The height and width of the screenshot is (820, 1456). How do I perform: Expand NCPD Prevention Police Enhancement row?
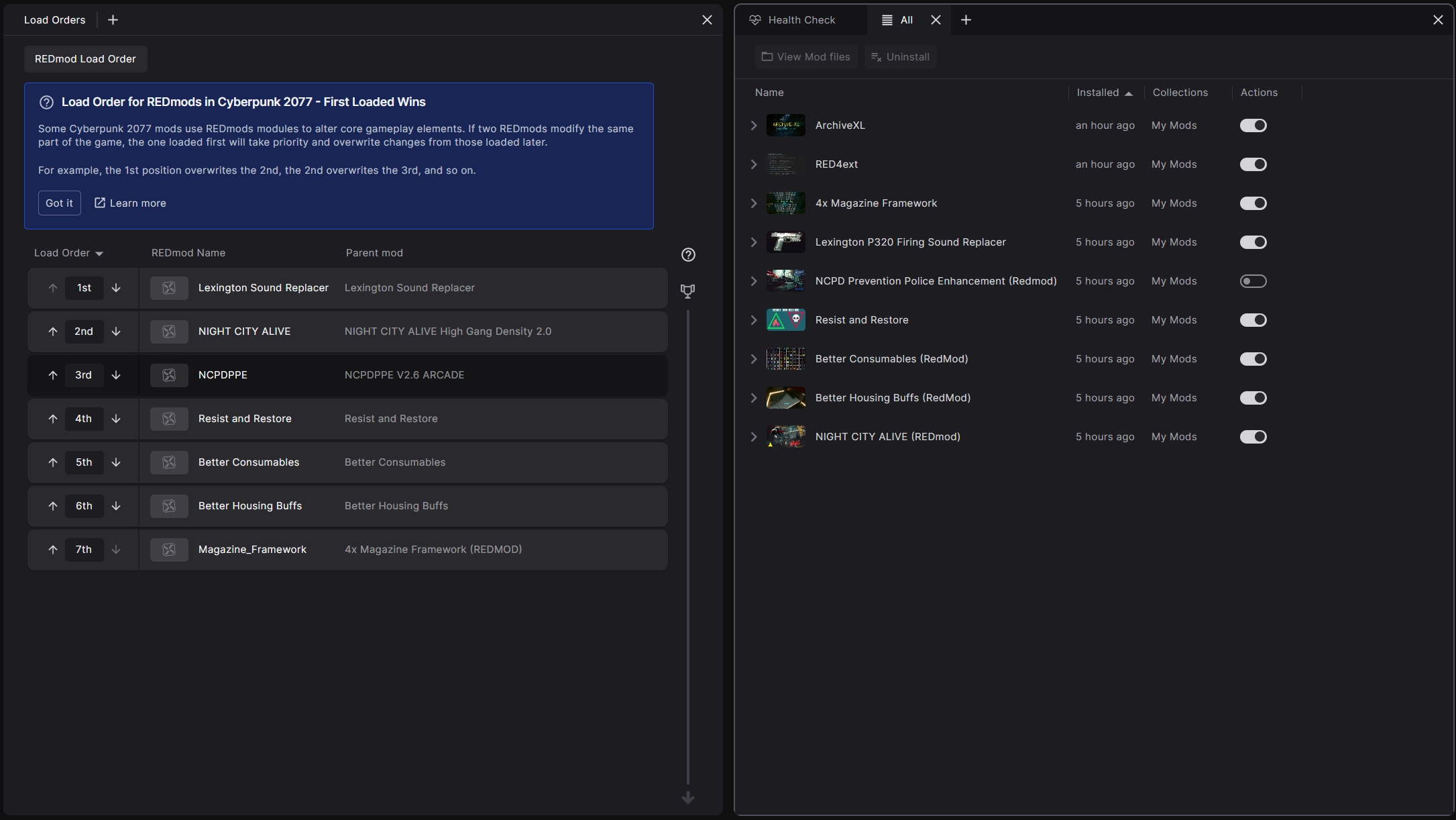[x=754, y=281]
